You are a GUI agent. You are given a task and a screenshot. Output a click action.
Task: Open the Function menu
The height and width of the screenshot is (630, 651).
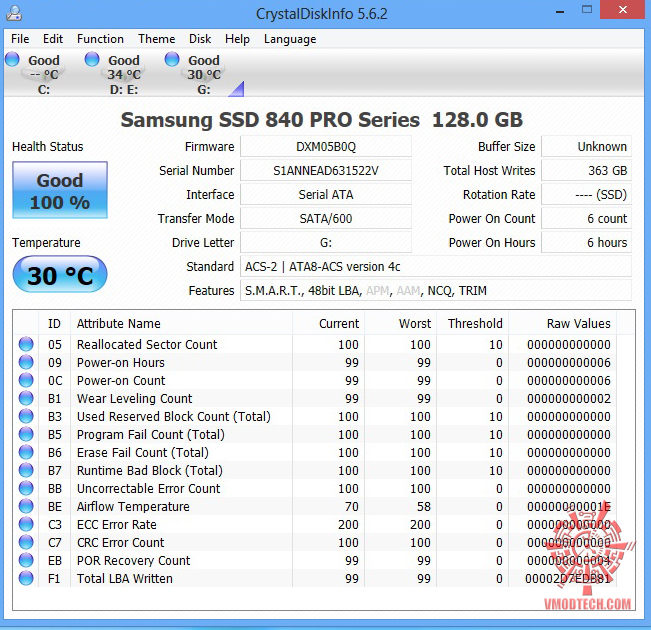coord(100,39)
